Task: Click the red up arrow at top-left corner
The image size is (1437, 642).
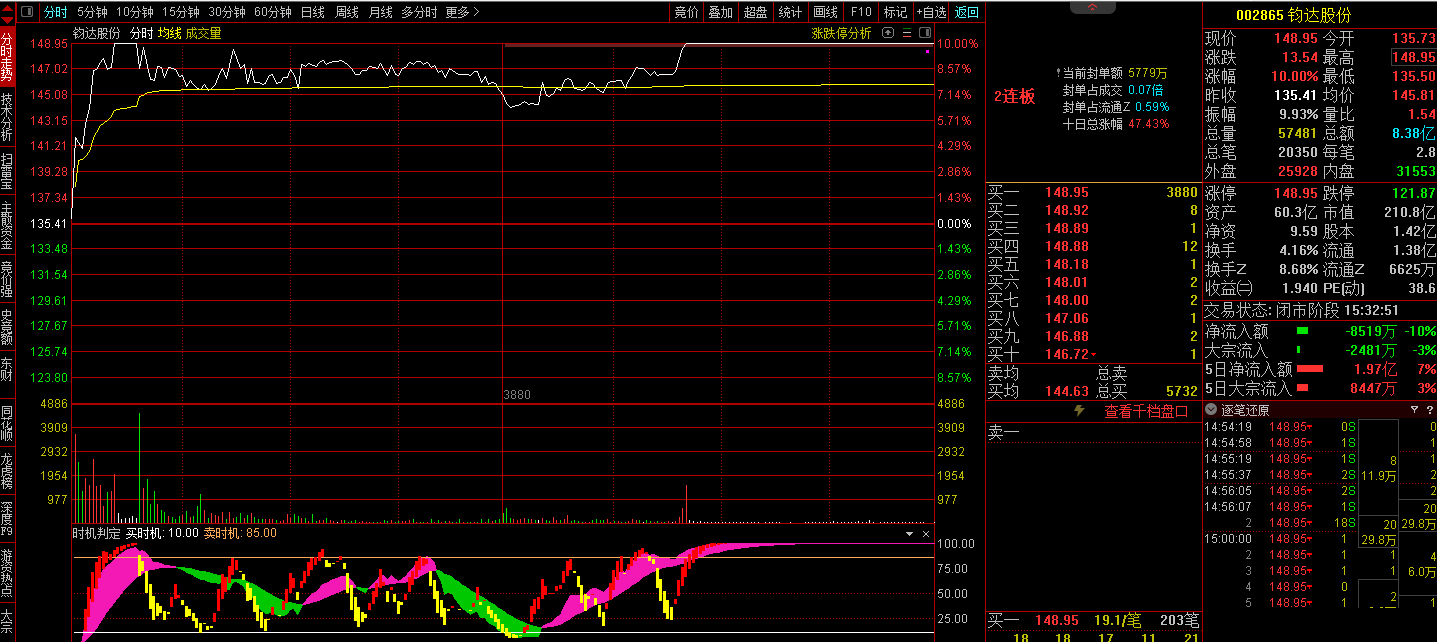Action: tap(7, 7)
